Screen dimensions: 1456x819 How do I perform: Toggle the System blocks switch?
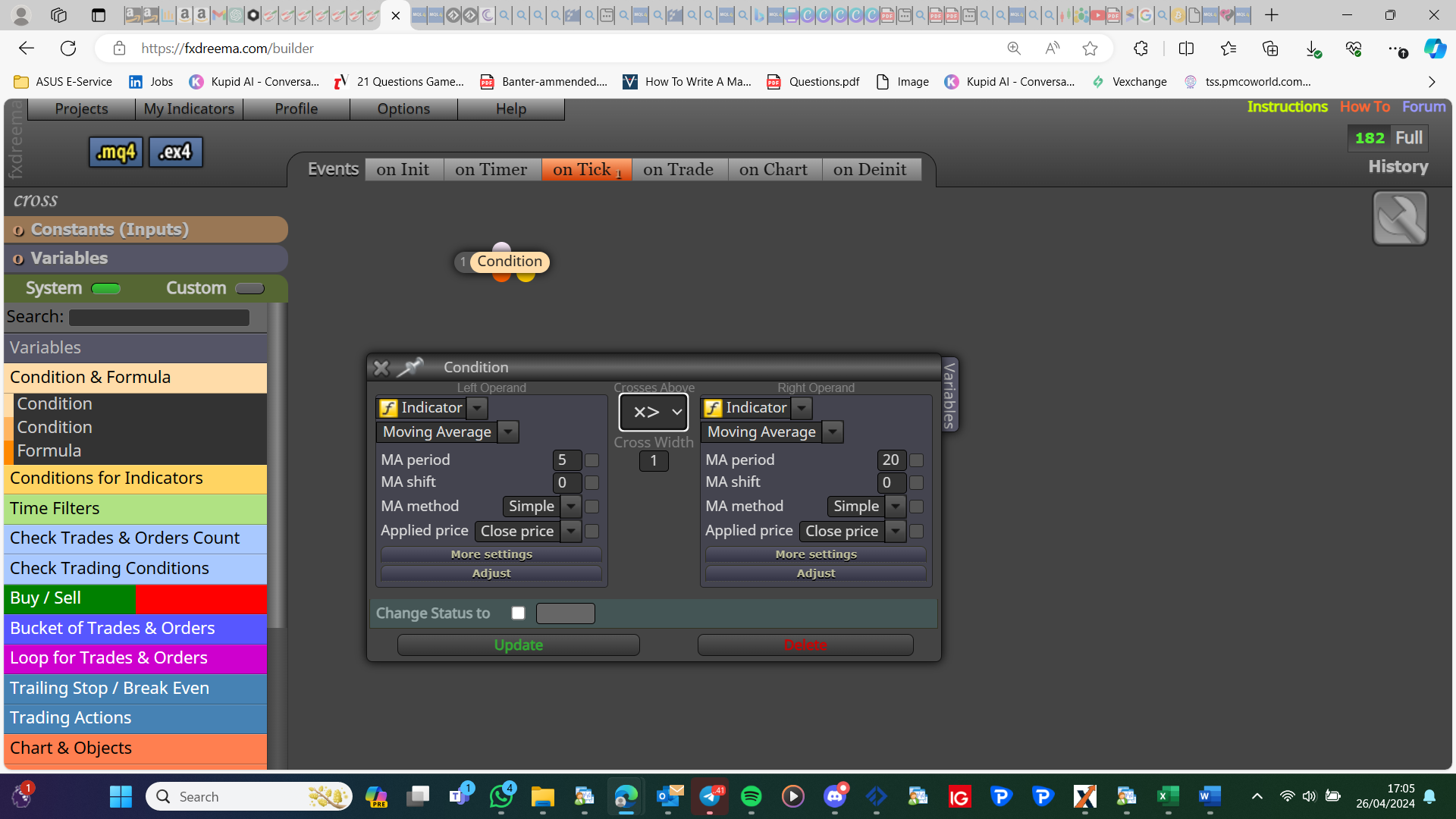[x=105, y=288]
